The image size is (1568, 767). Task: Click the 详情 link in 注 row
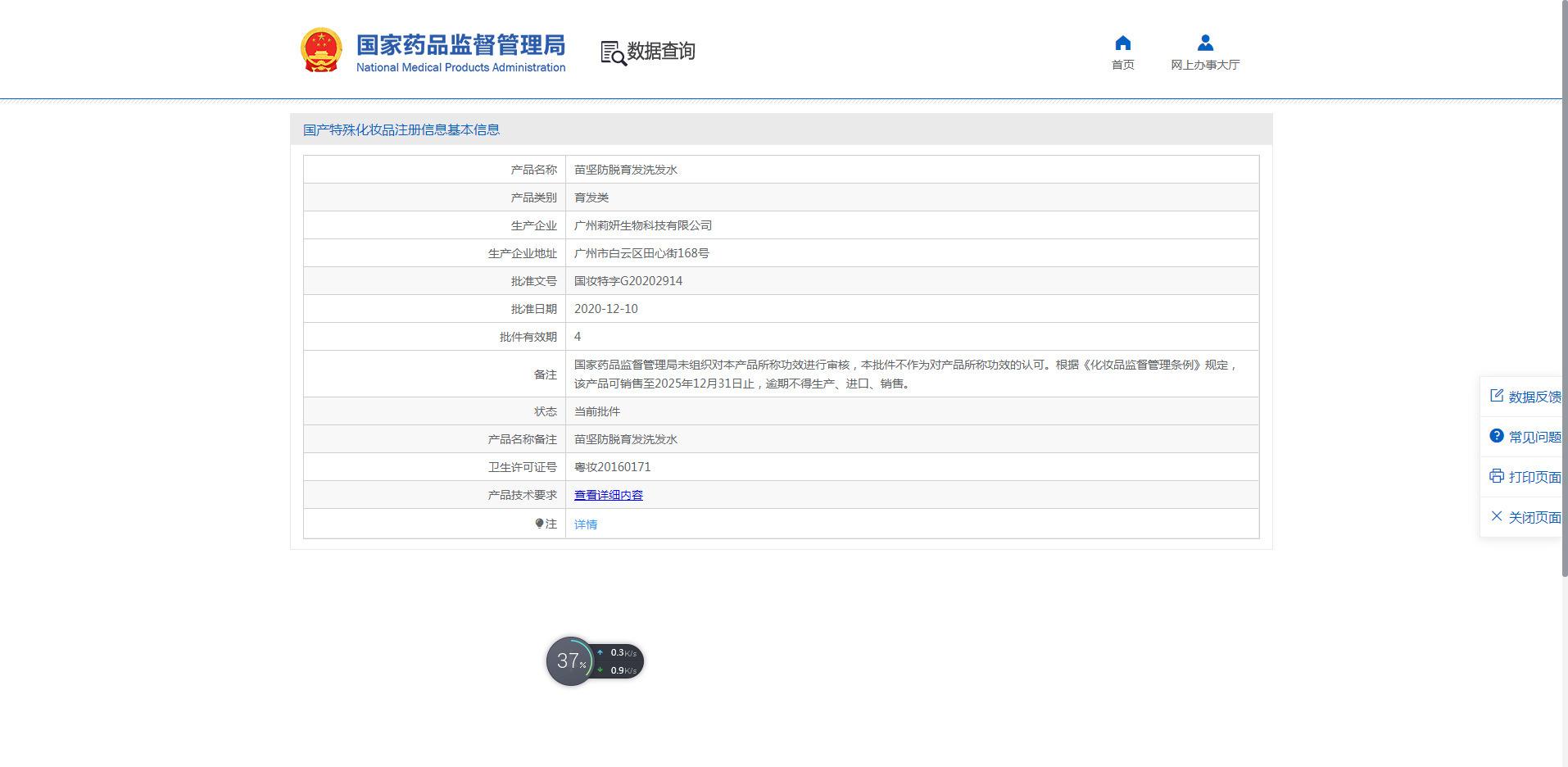585,524
